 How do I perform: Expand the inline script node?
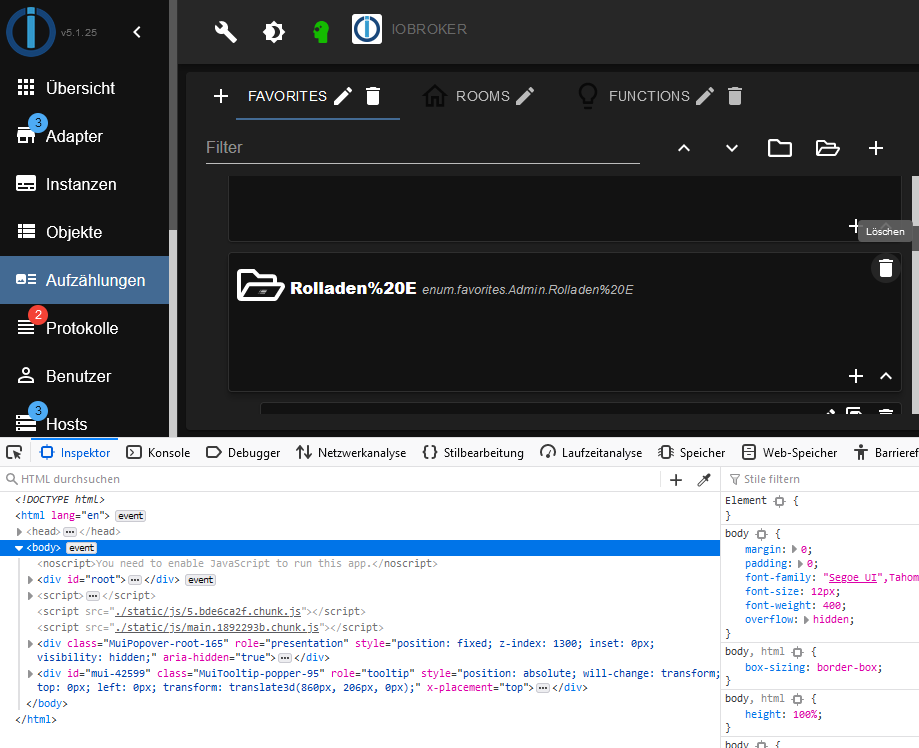coord(30,596)
